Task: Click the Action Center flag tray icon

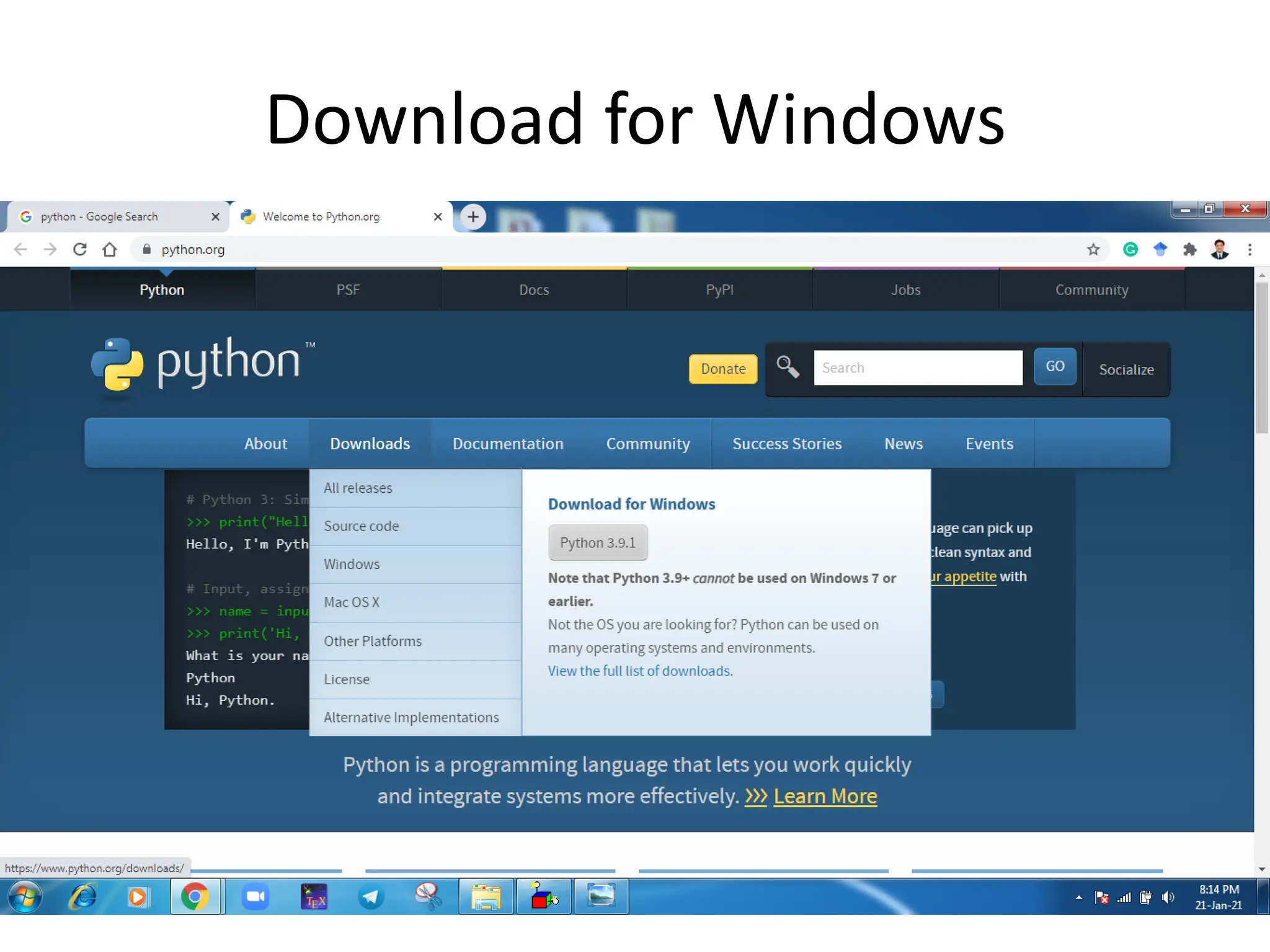Action: tap(1102, 897)
